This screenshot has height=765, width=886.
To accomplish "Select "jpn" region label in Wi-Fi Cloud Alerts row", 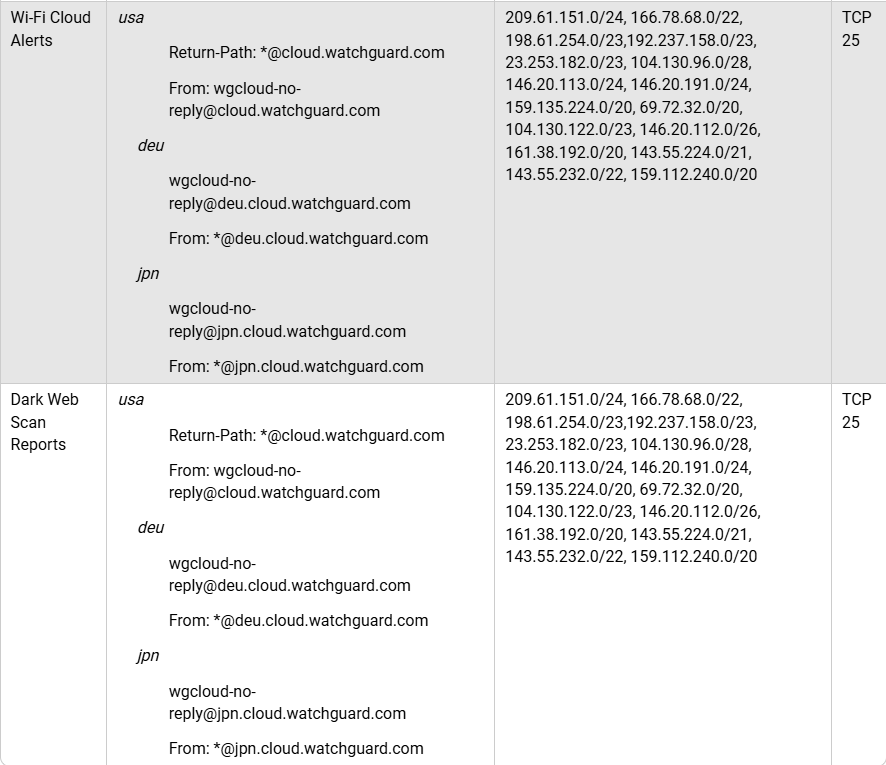I will click(148, 274).
